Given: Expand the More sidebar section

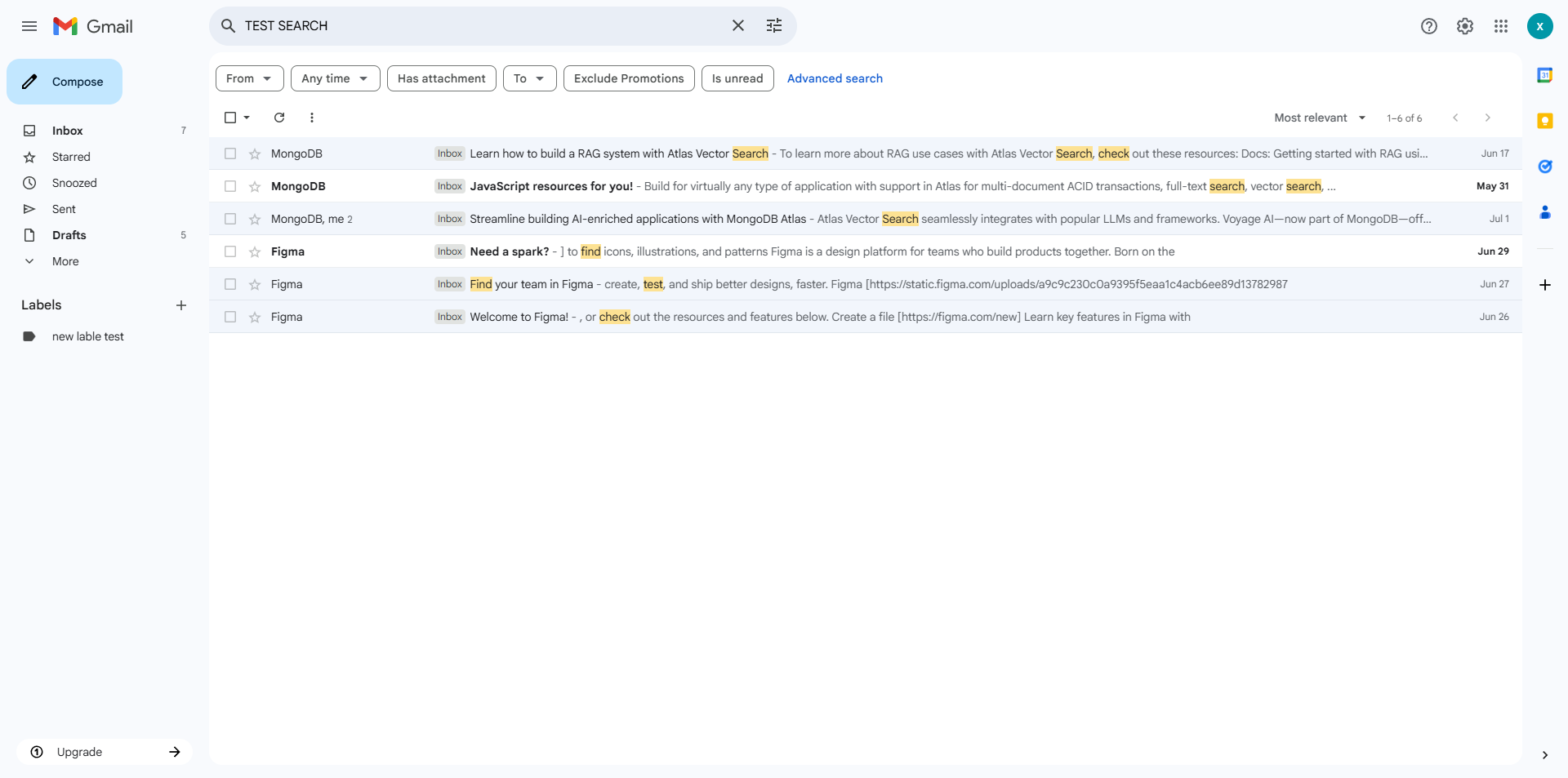Looking at the screenshot, I should (65, 261).
